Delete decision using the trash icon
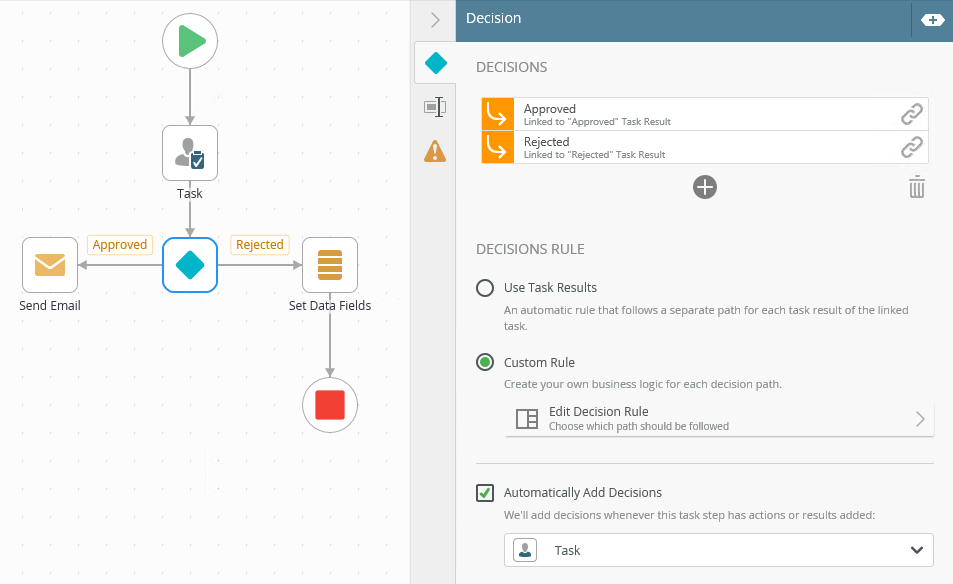 pyautogui.click(x=916, y=187)
